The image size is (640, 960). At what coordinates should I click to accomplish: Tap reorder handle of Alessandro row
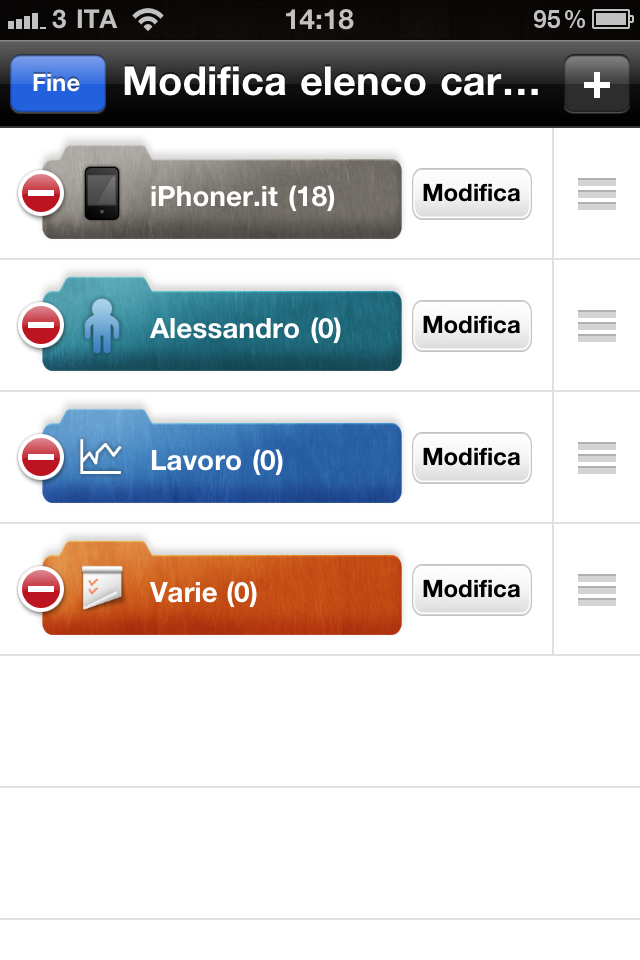pyautogui.click(x=597, y=326)
